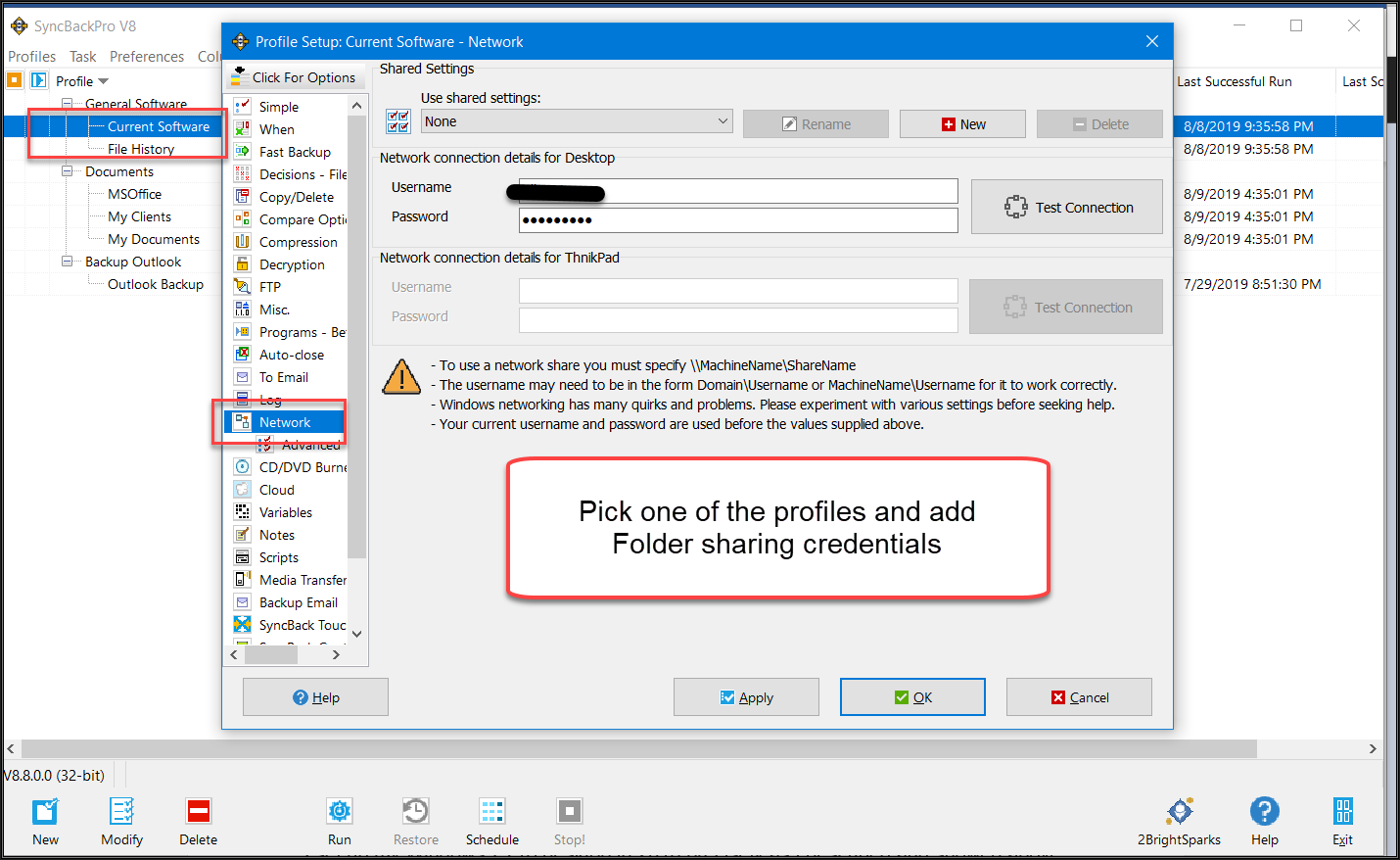Open the Backup Email settings page

(299, 602)
